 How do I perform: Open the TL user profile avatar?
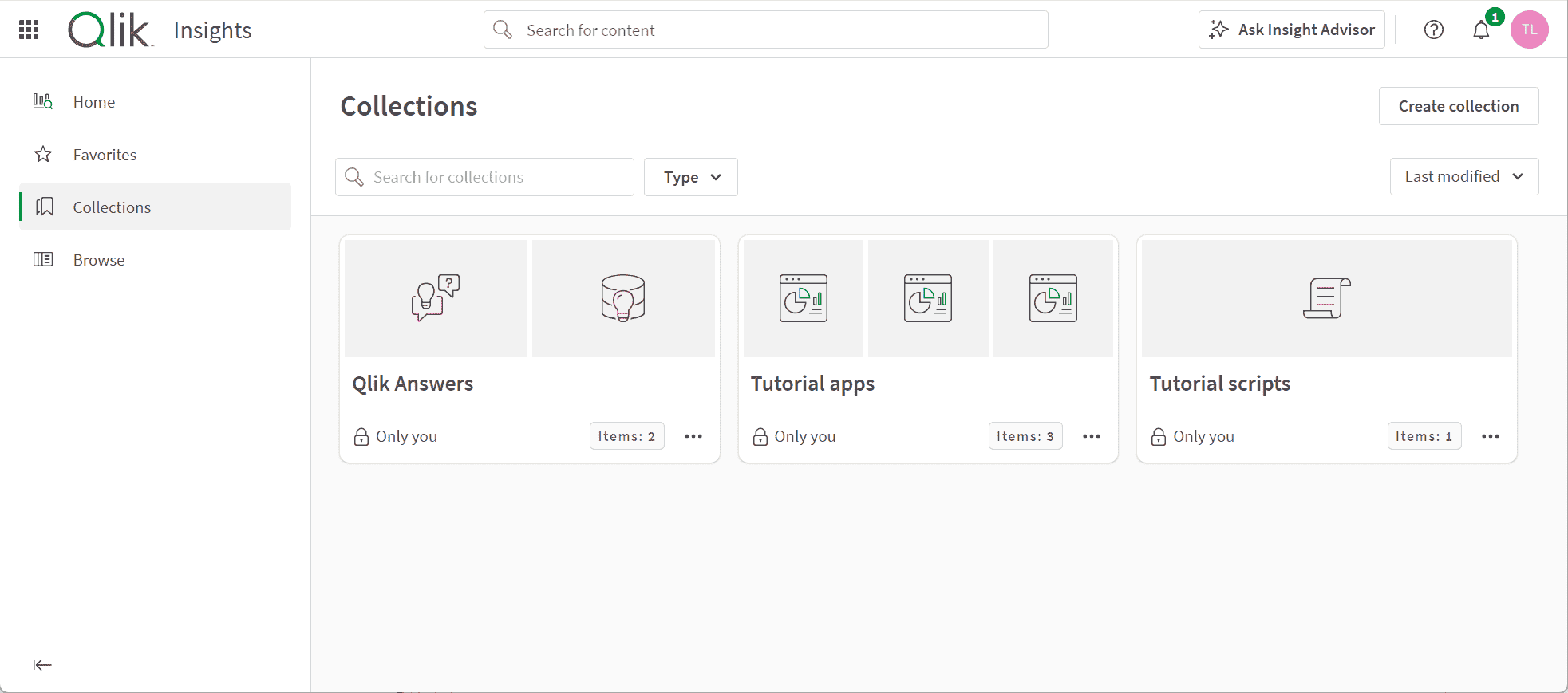[1529, 30]
